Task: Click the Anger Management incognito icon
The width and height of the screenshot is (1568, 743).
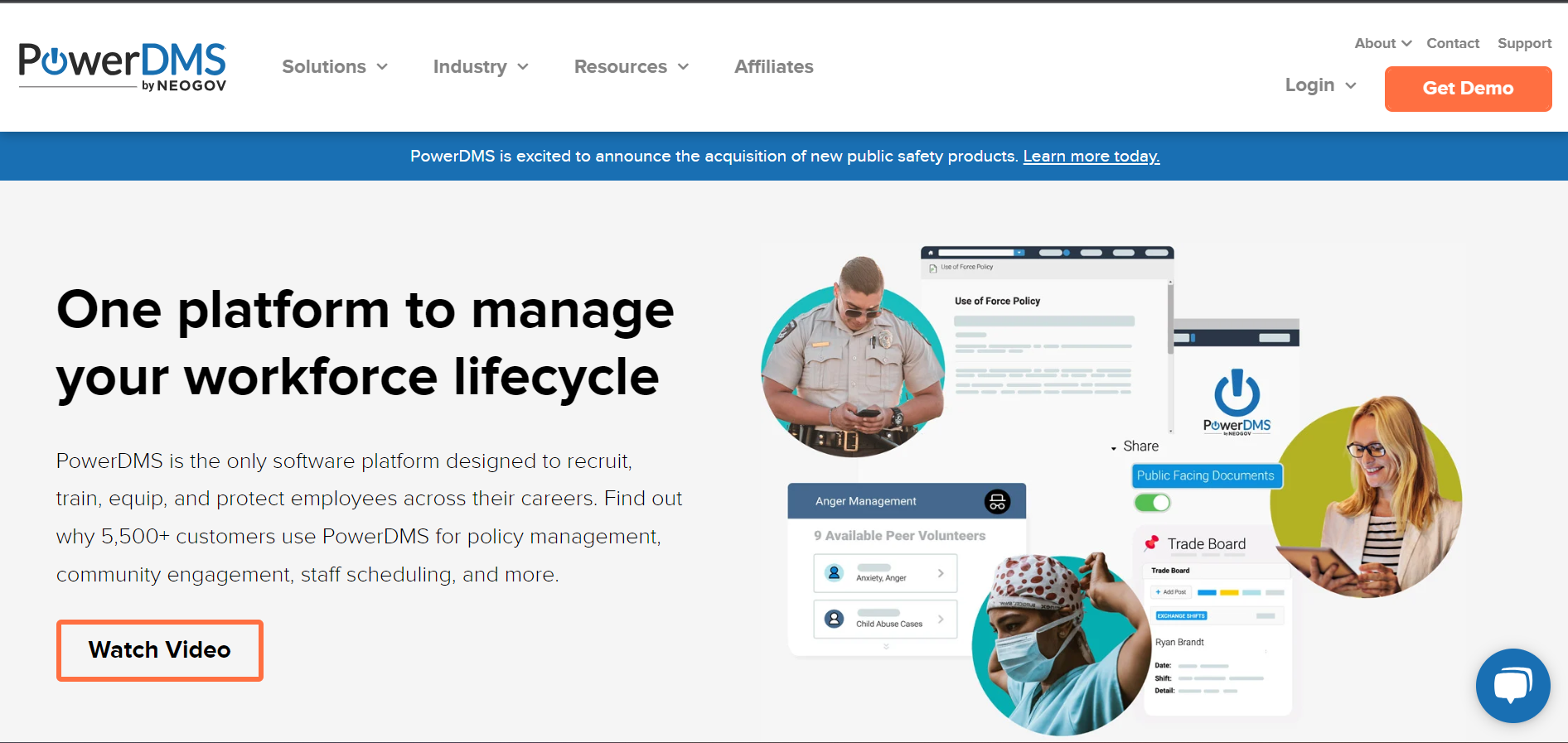Action: (997, 501)
